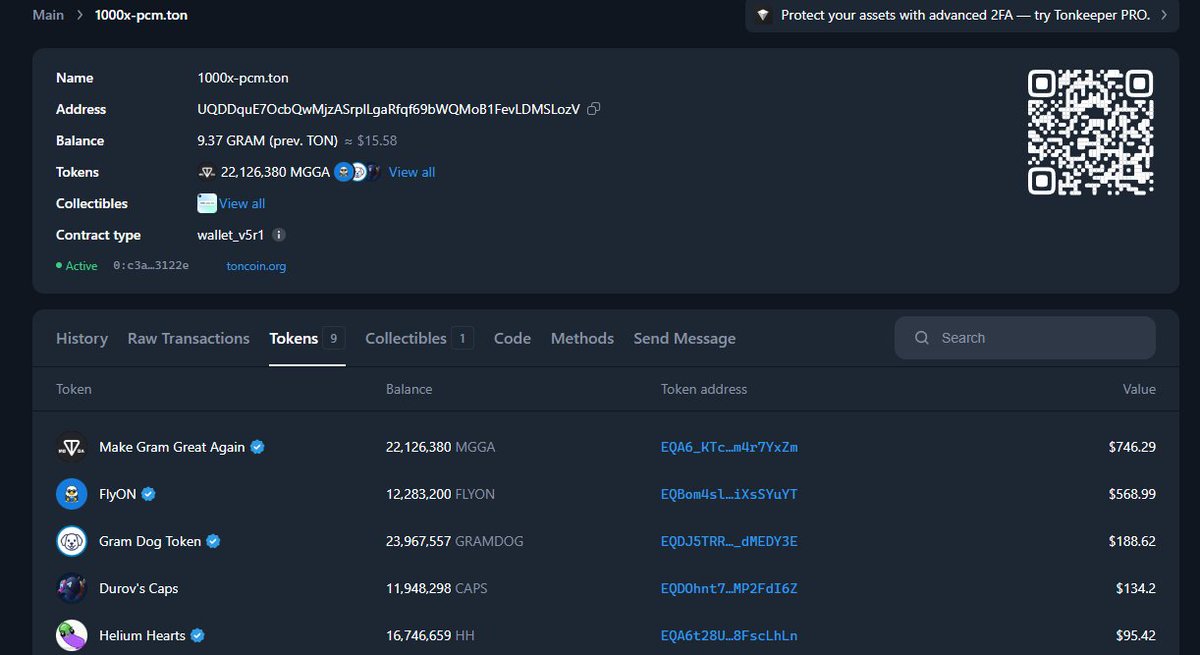Click verified badge next to Gram Dog Token
Viewport: 1200px width, 655px height.
pyautogui.click(x=213, y=541)
